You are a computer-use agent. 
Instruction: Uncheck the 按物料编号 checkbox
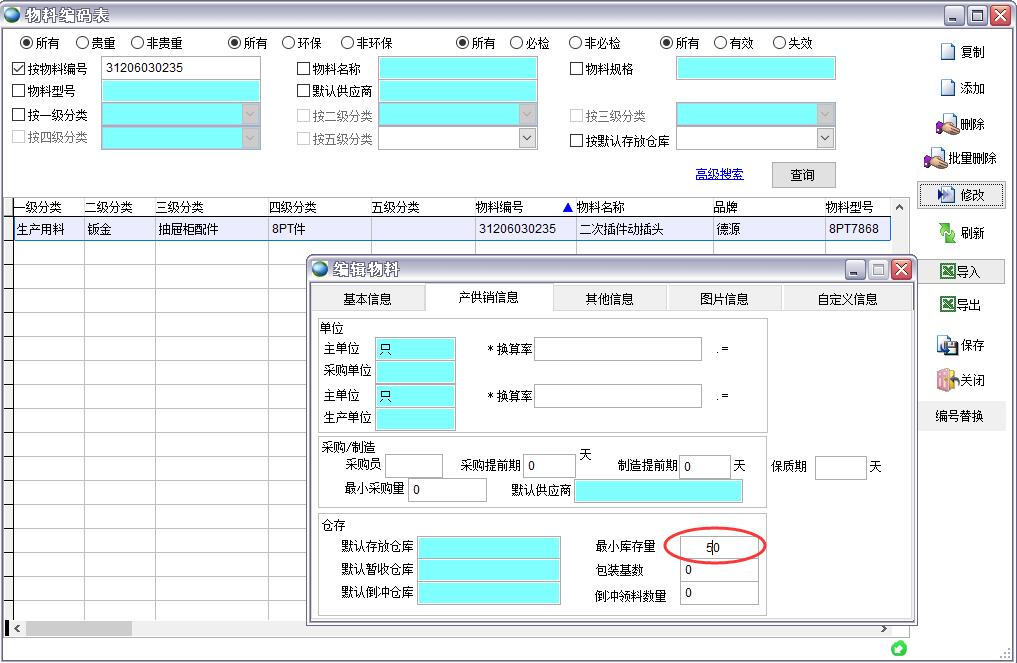click(19, 69)
